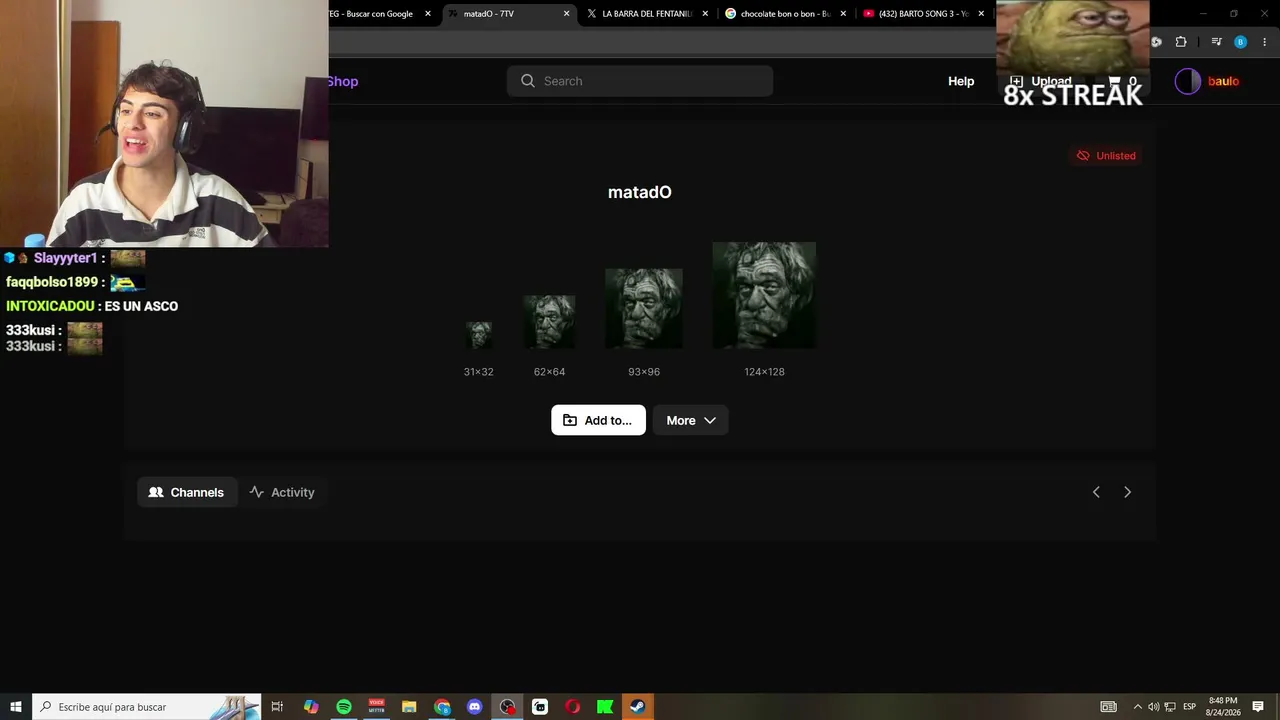Image resolution: width=1280 pixels, height=720 pixels.
Task: Switch to BARTO SONG 3 YouTube tab
Action: (924, 14)
